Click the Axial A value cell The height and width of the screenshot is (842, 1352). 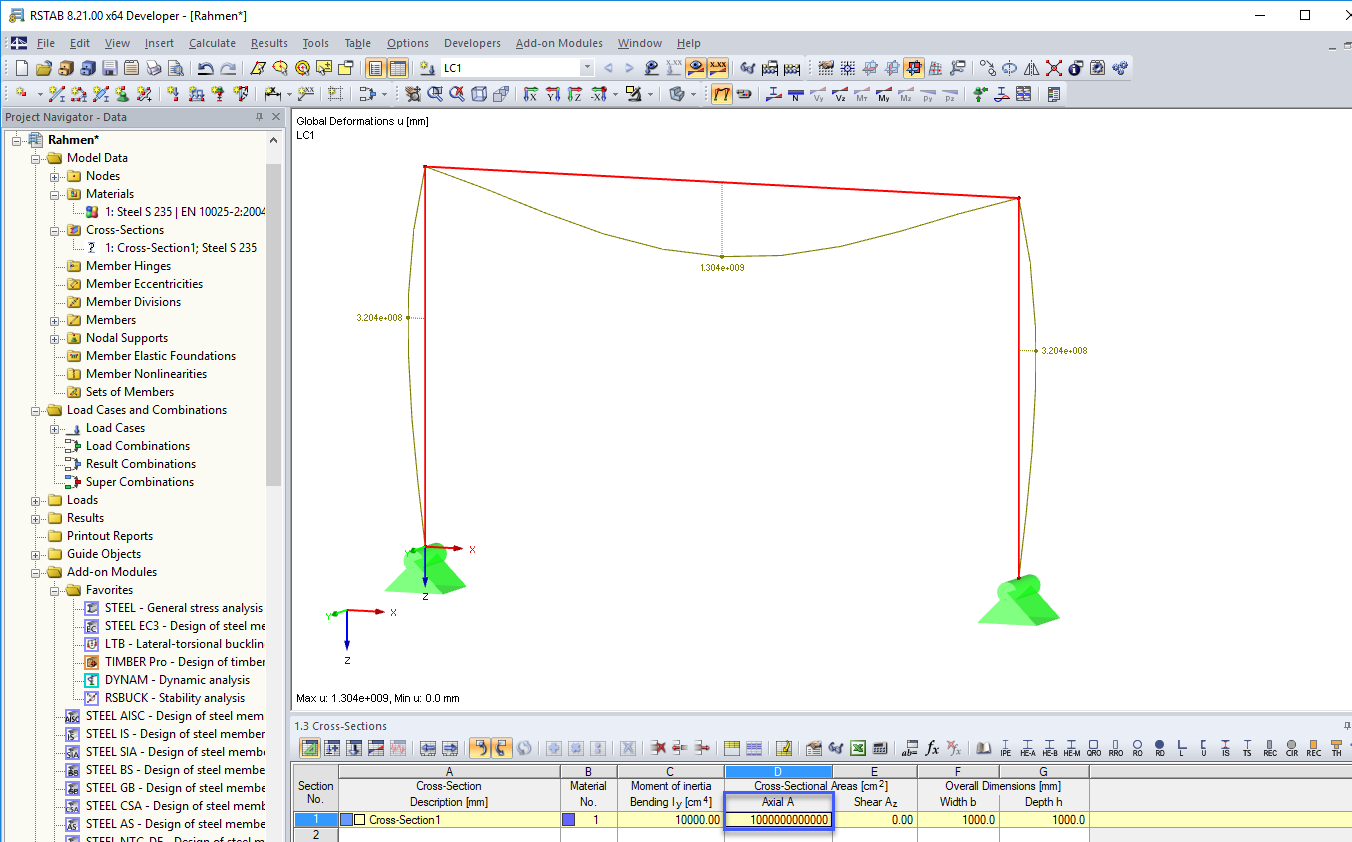click(778, 820)
